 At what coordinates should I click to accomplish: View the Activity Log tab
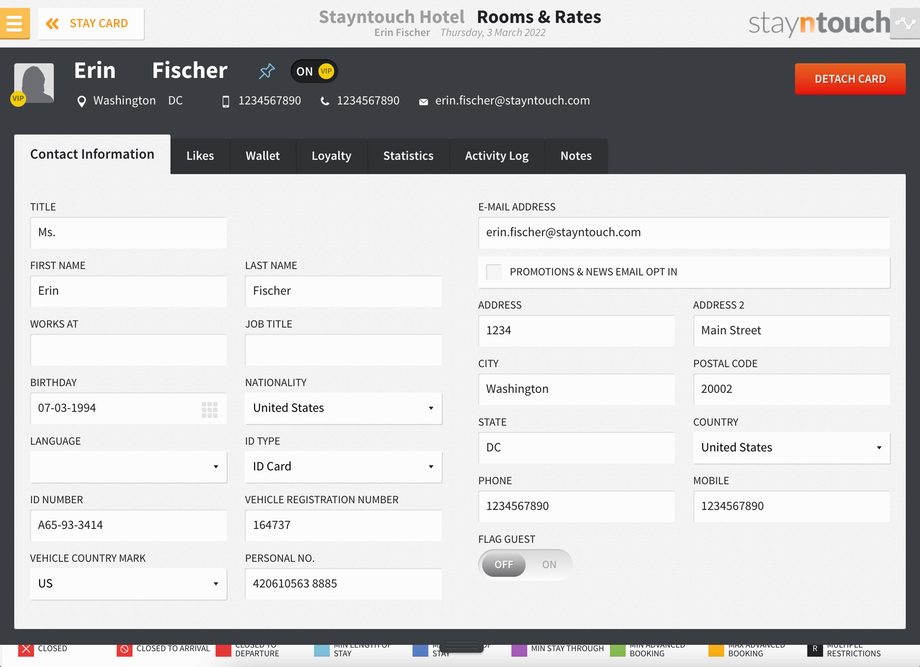[x=497, y=156]
